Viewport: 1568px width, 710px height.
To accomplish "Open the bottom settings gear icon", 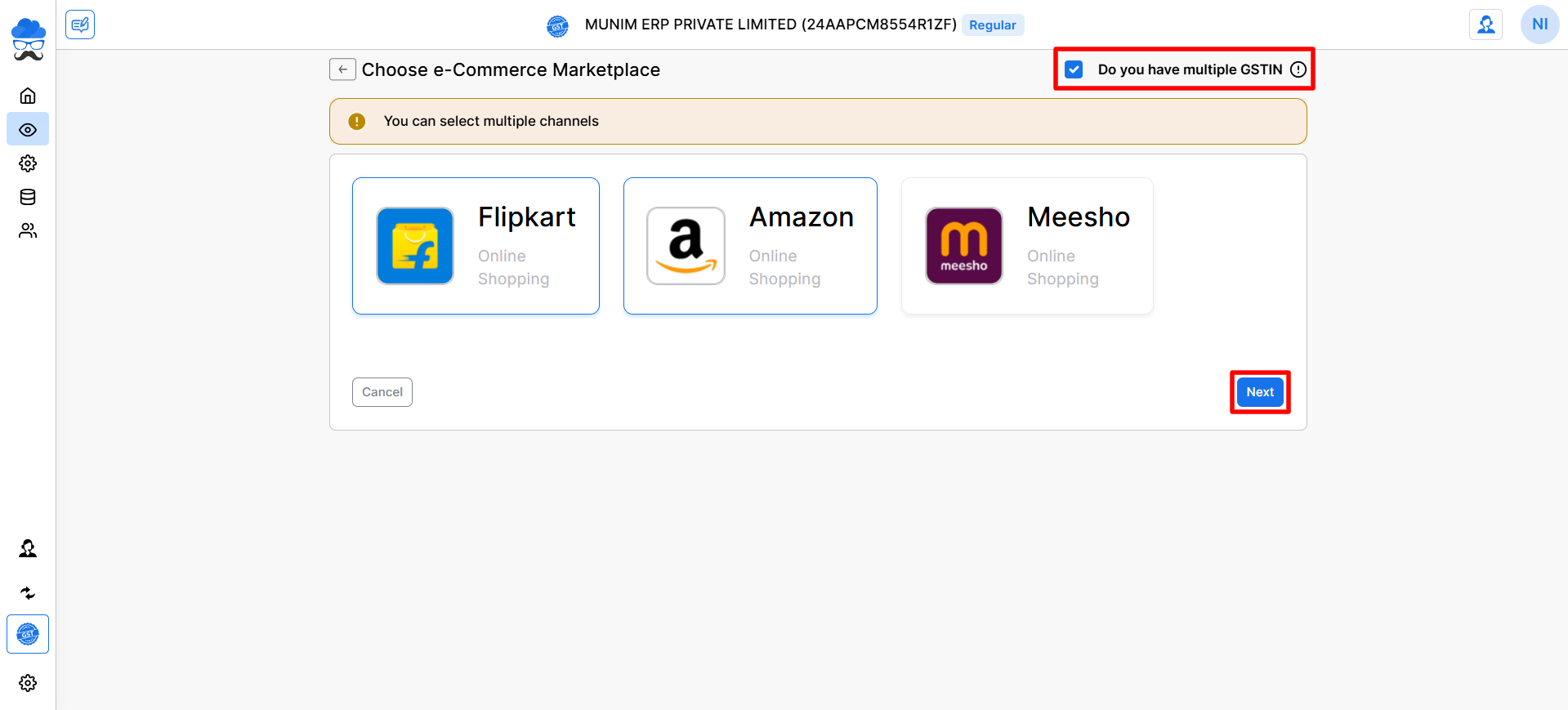I will [28, 683].
